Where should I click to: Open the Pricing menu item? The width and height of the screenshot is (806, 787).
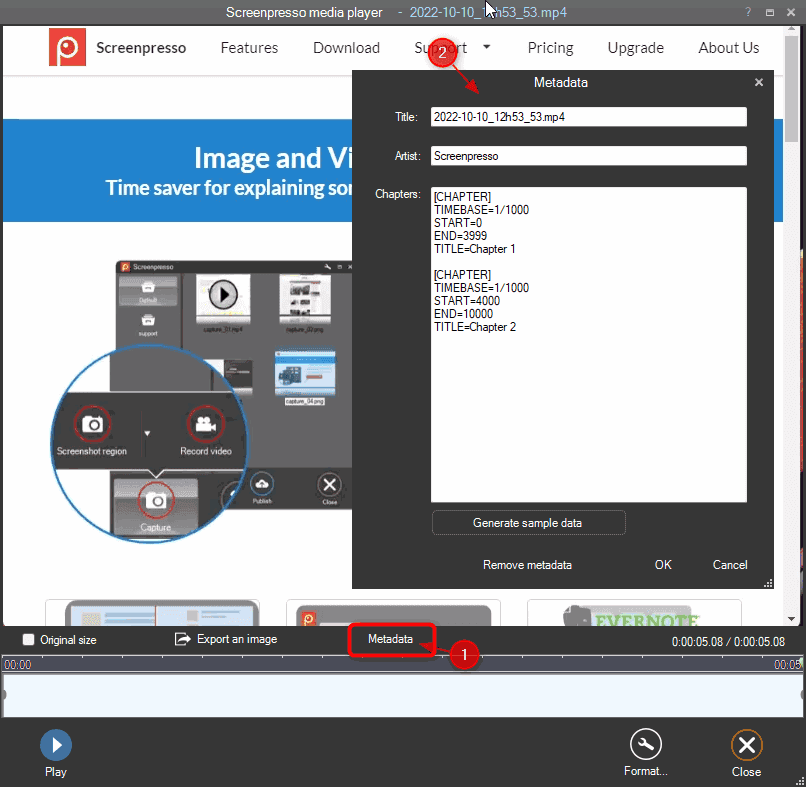click(x=550, y=48)
